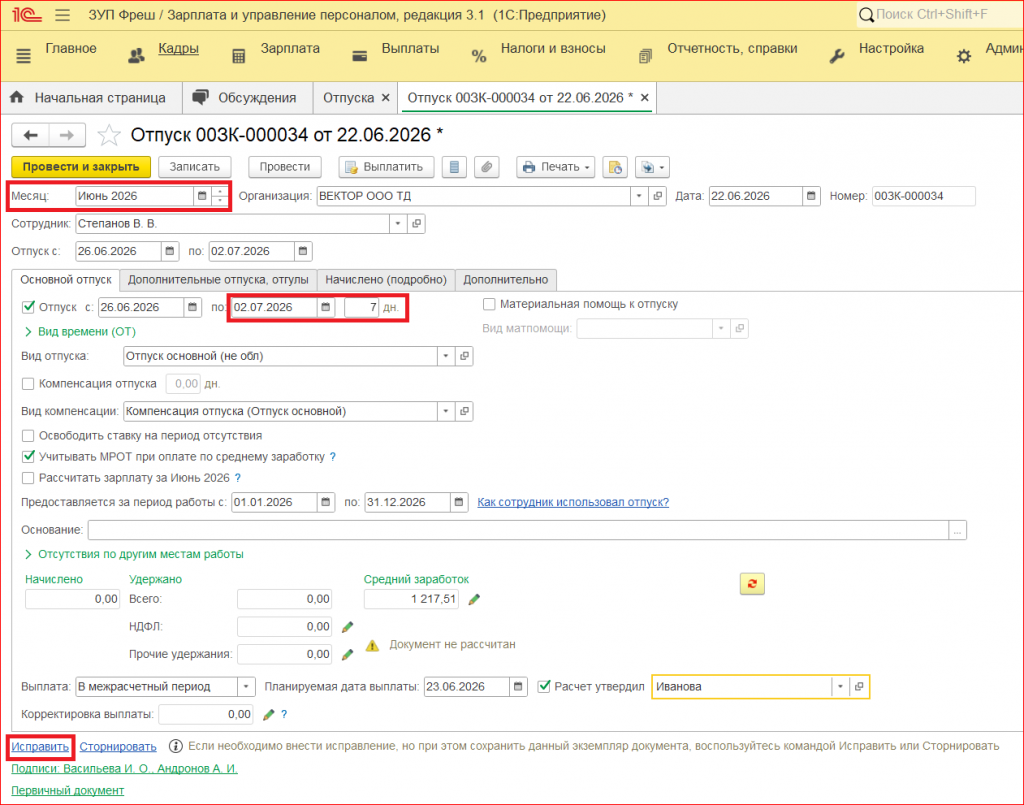Open the Вид отпуска dropdown
1024x805 pixels.
click(x=445, y=356)
